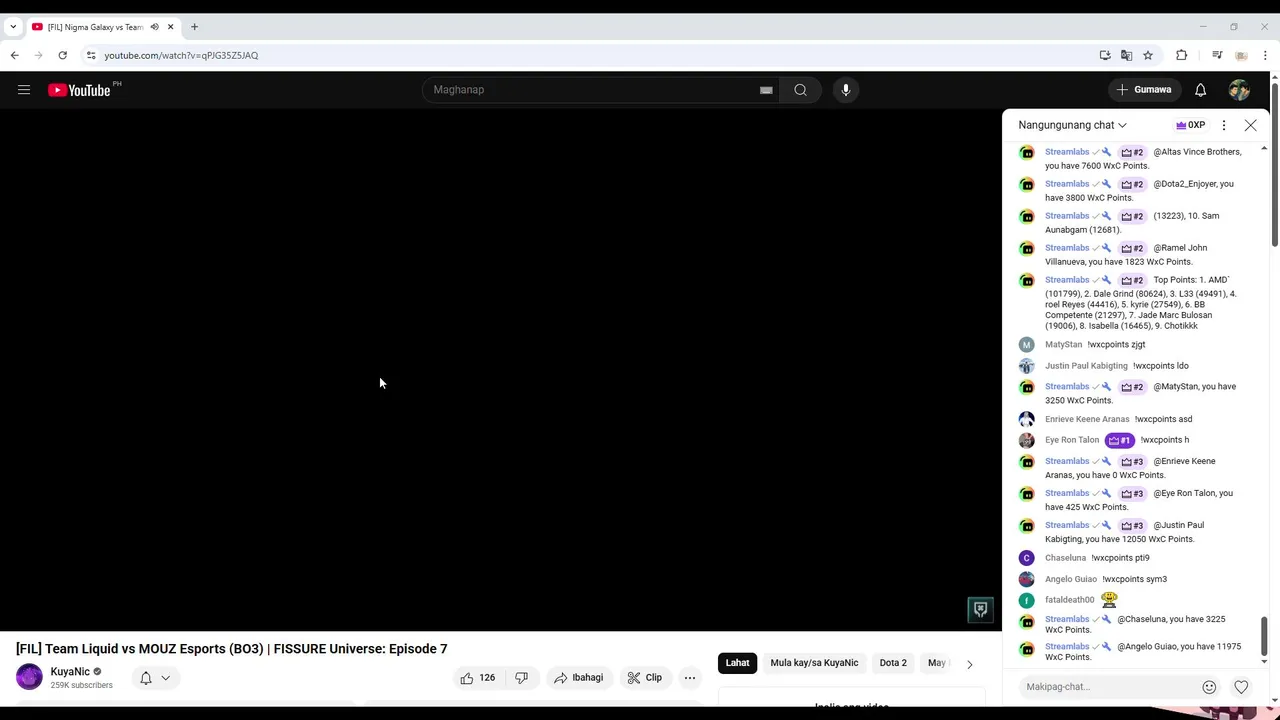View site information icon in address bar
This screenshot has height=720, width=1280.
tap(91, 55)
